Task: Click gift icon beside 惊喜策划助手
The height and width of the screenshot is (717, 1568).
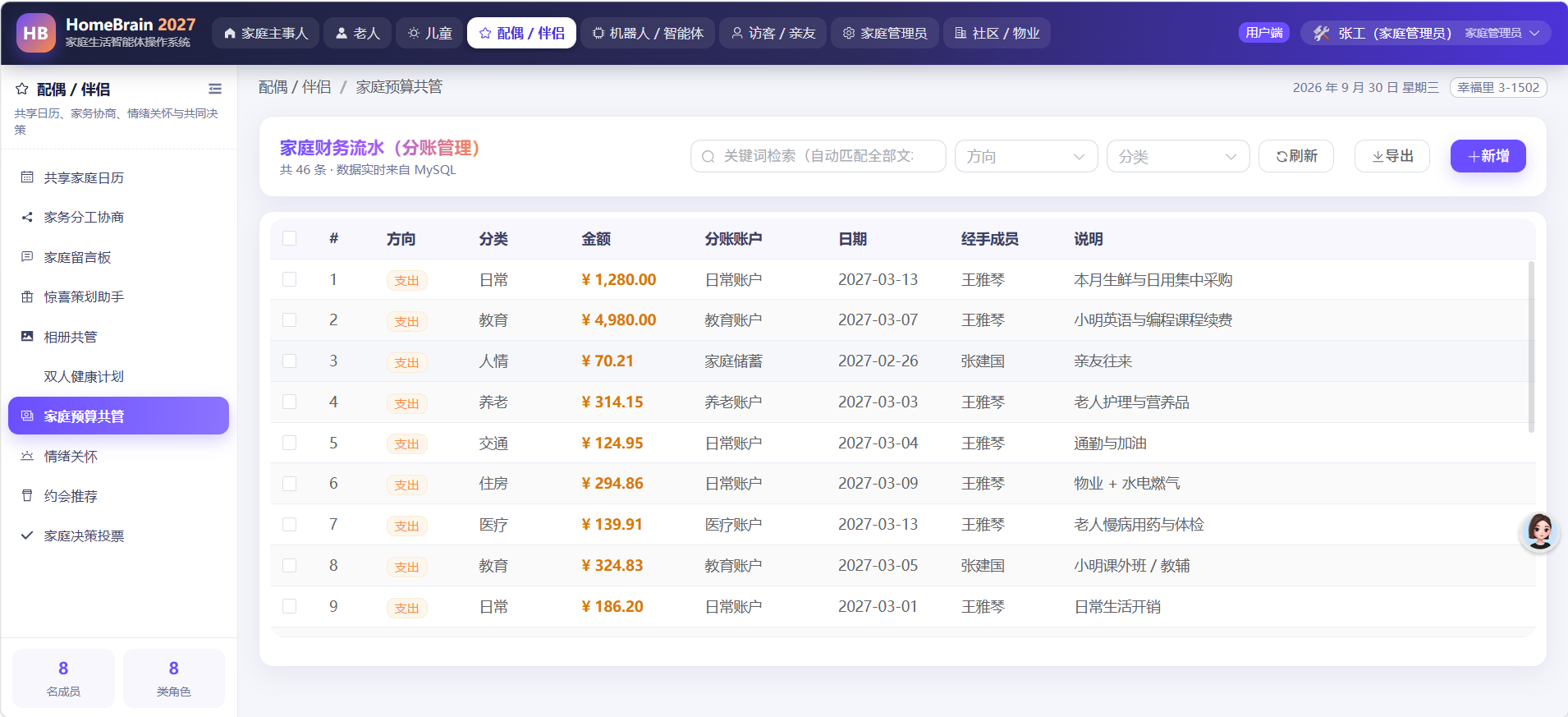Action: [x=27, y=296]
